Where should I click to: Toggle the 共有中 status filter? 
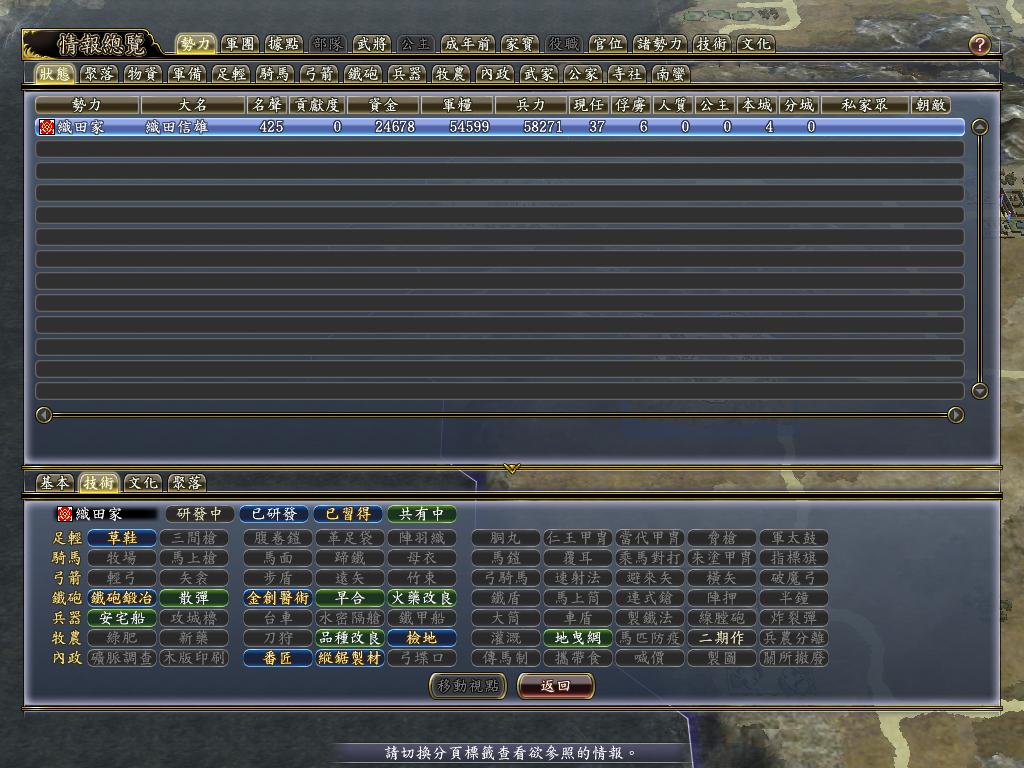[x=422, y=514]
